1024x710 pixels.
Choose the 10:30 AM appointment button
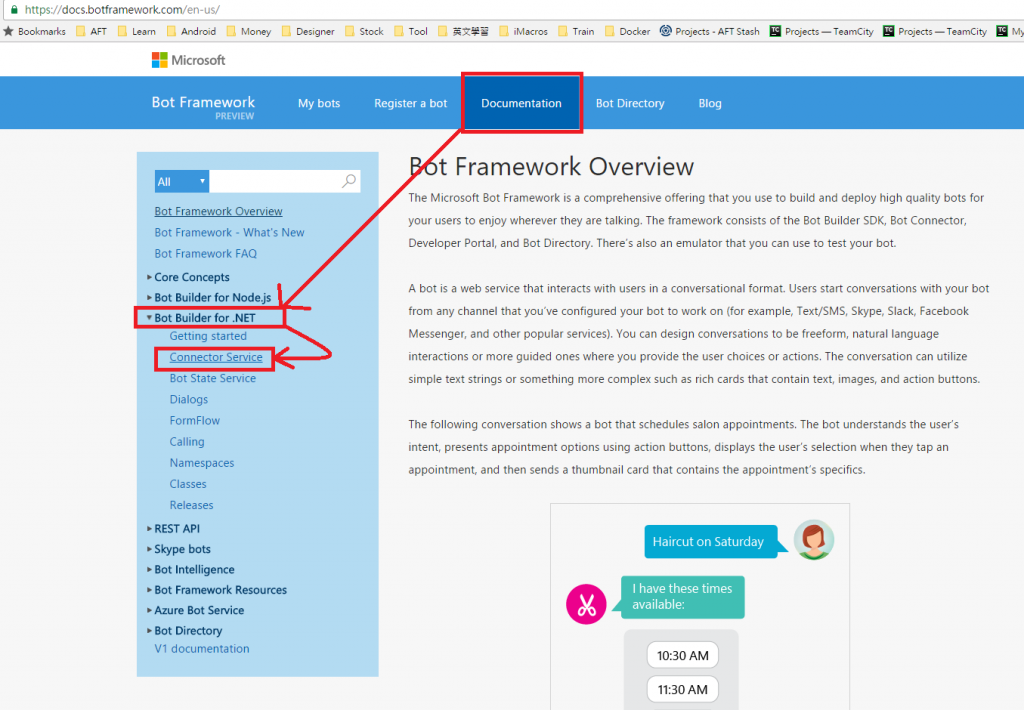[682, 655]
